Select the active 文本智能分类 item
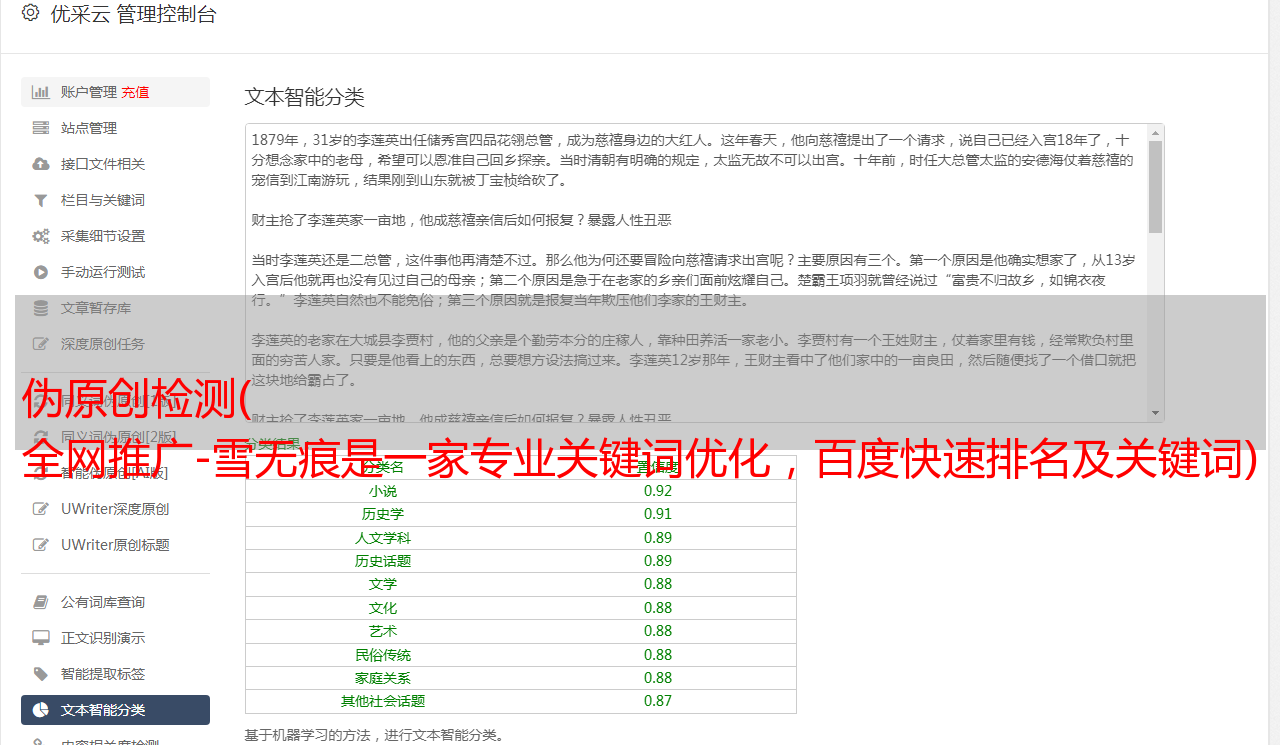The width and height of the screenshot is (1280, 745). click(115, 710)
